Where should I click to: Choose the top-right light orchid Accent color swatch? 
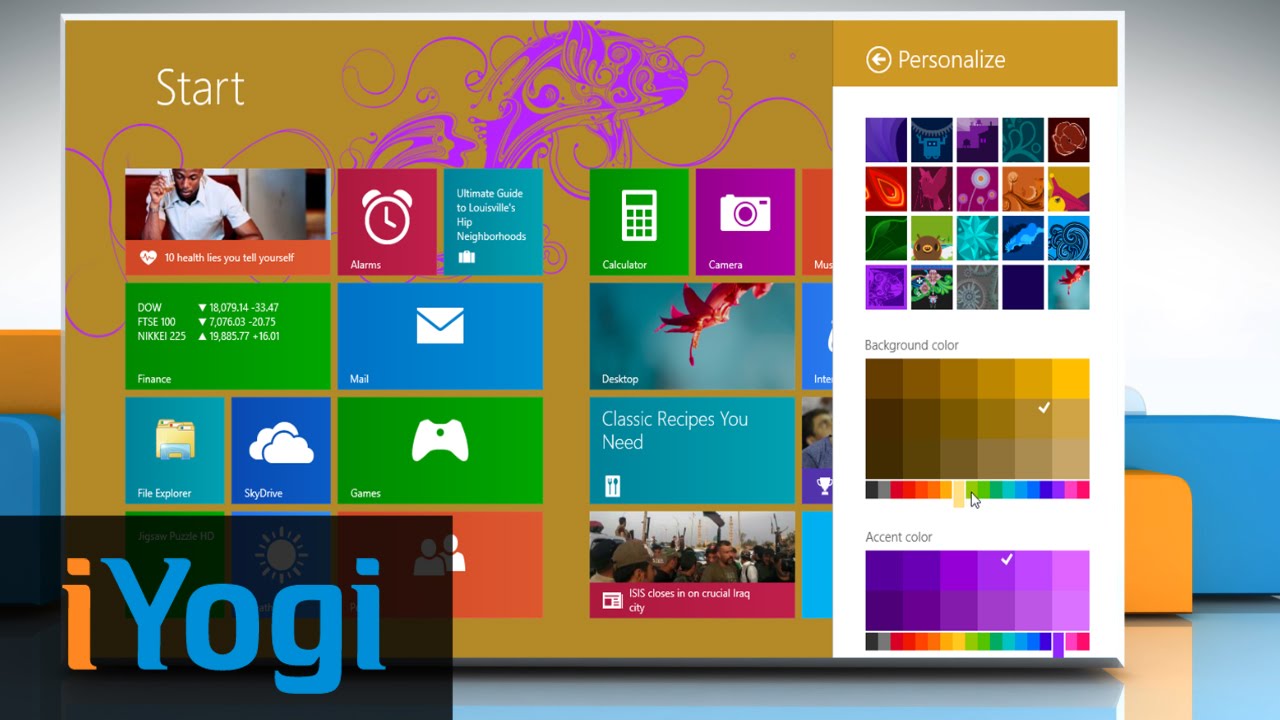[x=1071, y=571]
